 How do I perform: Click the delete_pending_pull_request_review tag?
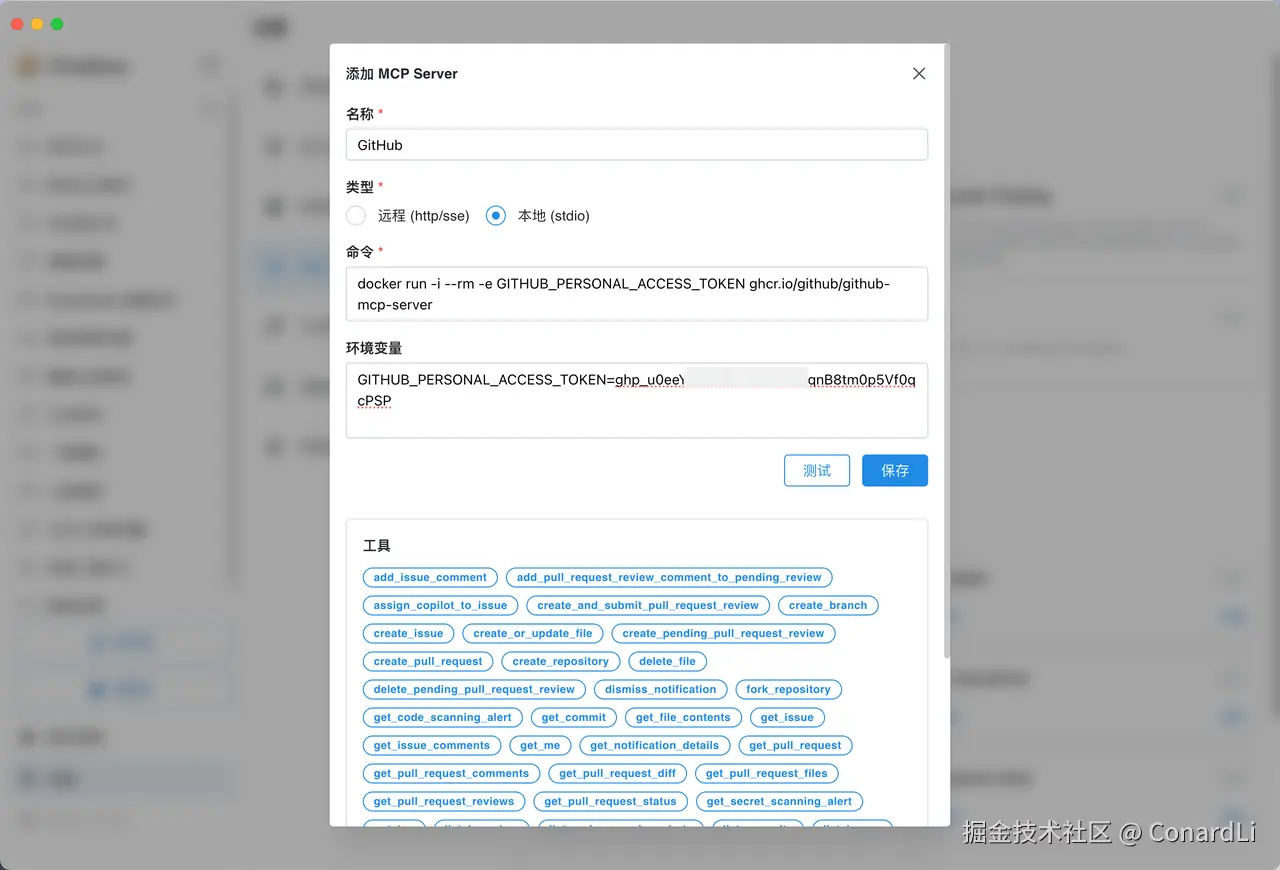474,689
